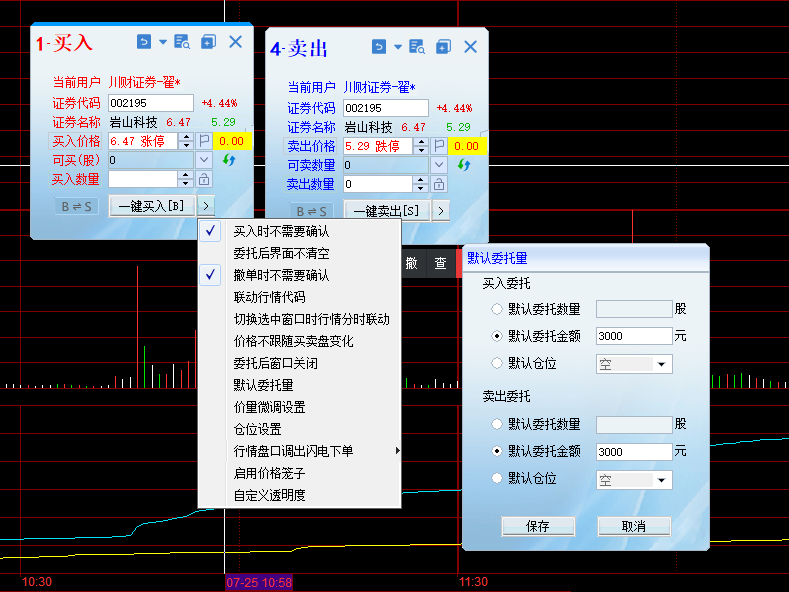Screen dimensions: 789x592
Task: Click the flag icon next to 买入价格
Action: (x=204, y=141)
